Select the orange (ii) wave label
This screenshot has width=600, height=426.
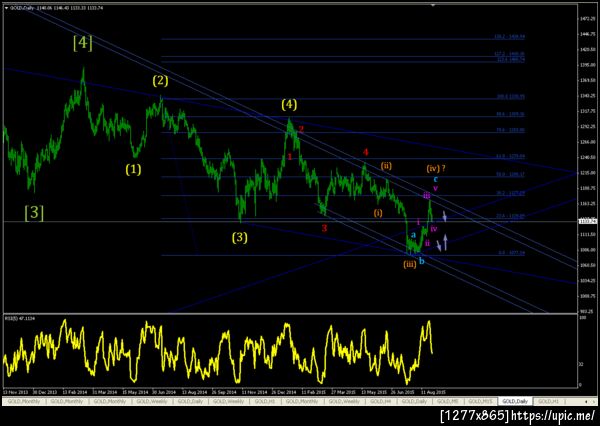tap(386, 165)
